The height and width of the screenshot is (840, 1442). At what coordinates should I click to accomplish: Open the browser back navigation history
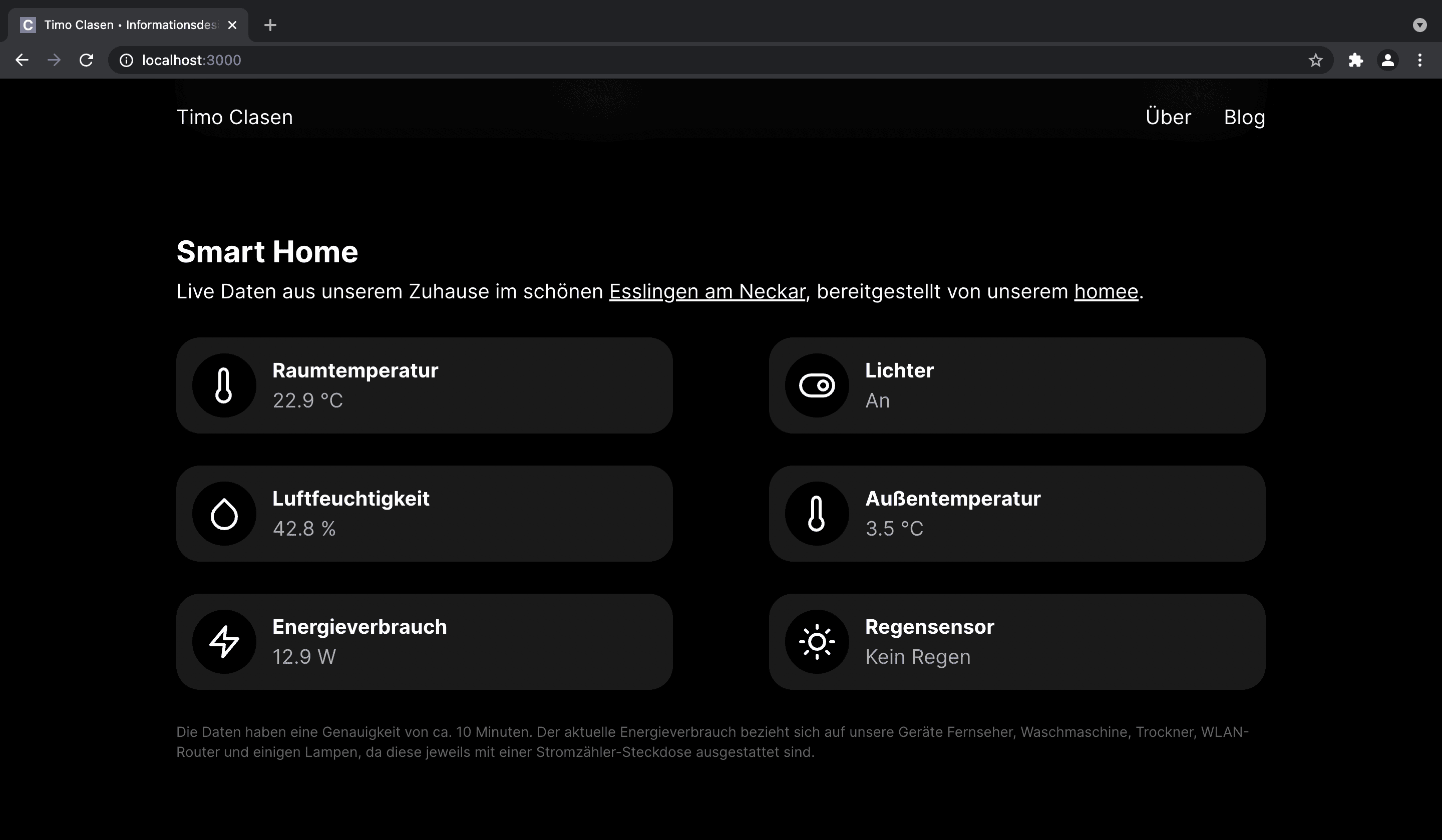click(x=22, y=60)
